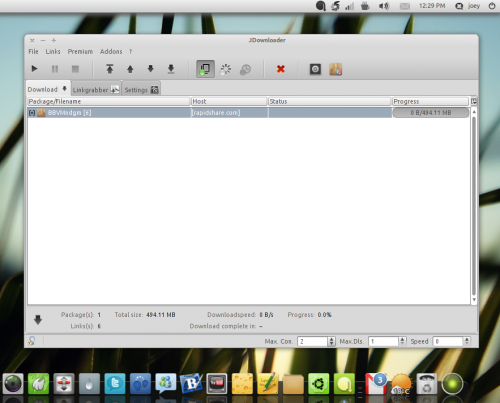
Task: Open the Gmail icon in the dock
Action: click(376, 384)
